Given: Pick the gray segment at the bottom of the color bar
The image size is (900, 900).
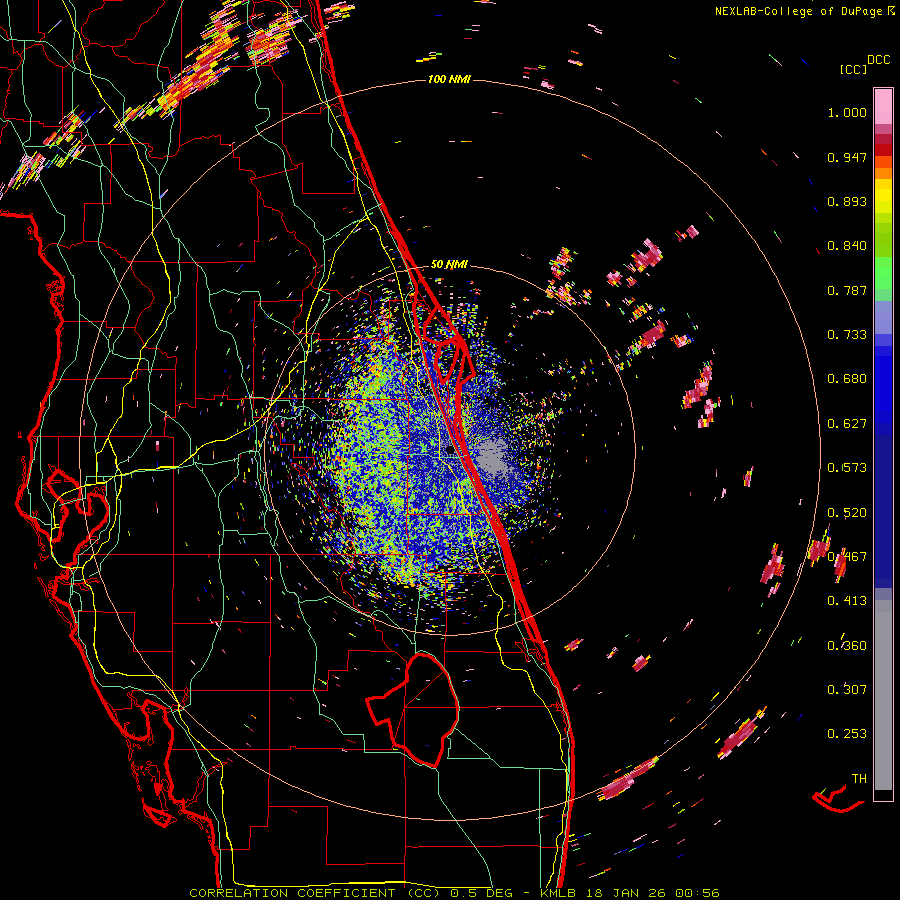Looking at the screenshot, I should (x=883, y=695).
